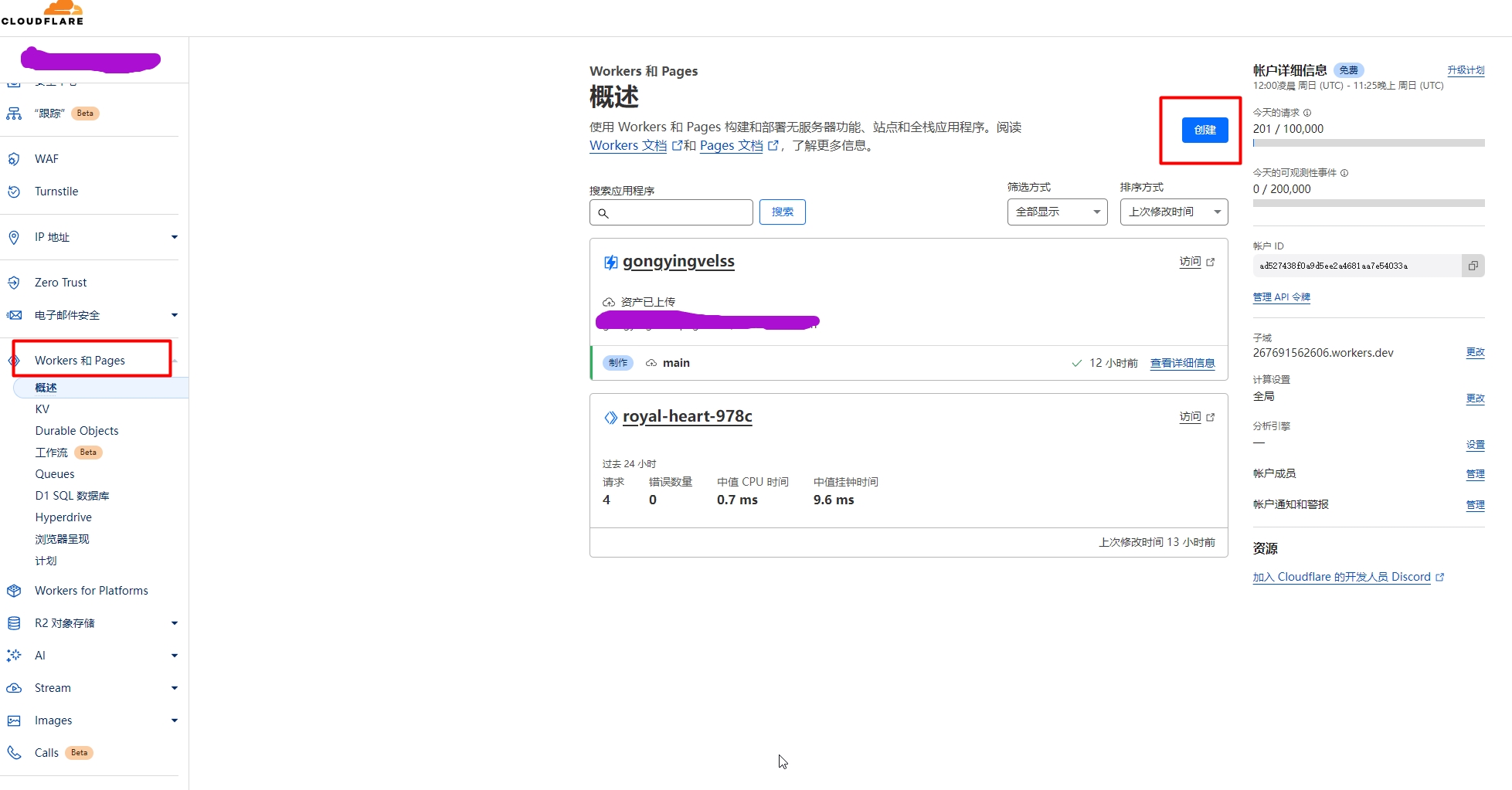The height and width of the screenshot is (790, 1512).
Task: Open the 筛选方式 全部显示 dropdown
Action: (1057, 212)
